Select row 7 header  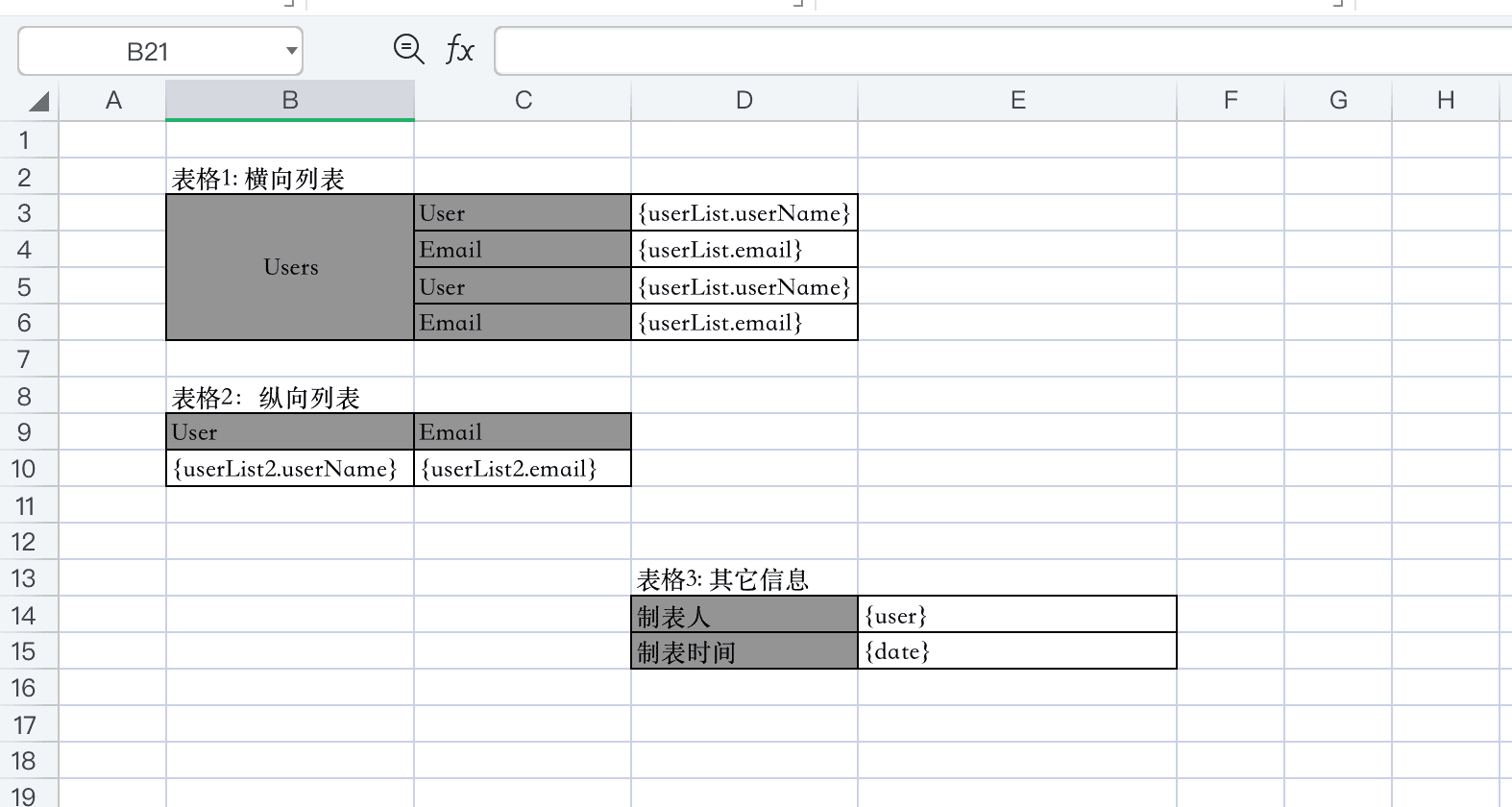tap(25, 359)
